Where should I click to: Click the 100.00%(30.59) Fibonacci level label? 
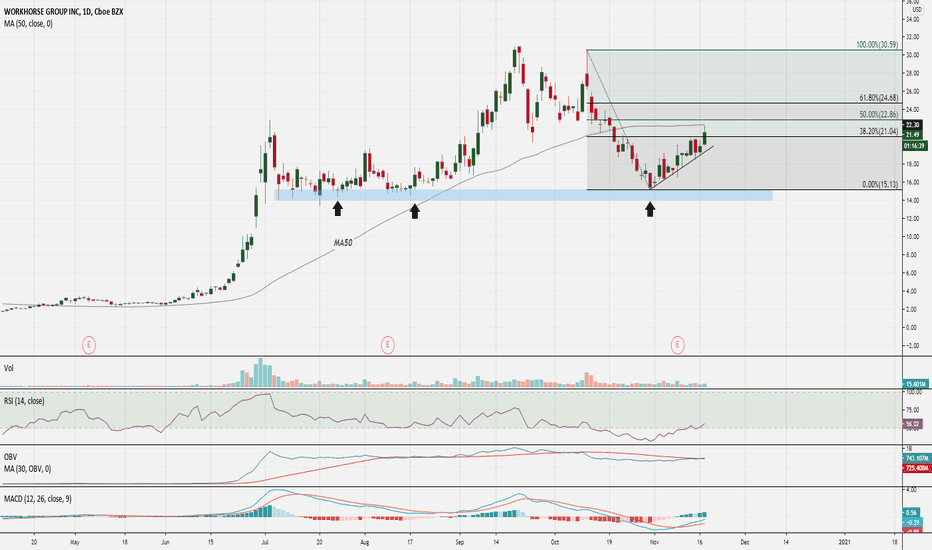pyautogui.click(x=877, y=45)
